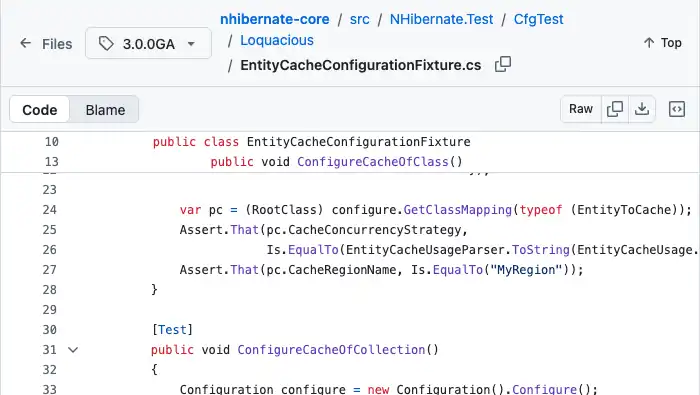Open the Loquacious breadcrumb link

click(277, 40)
